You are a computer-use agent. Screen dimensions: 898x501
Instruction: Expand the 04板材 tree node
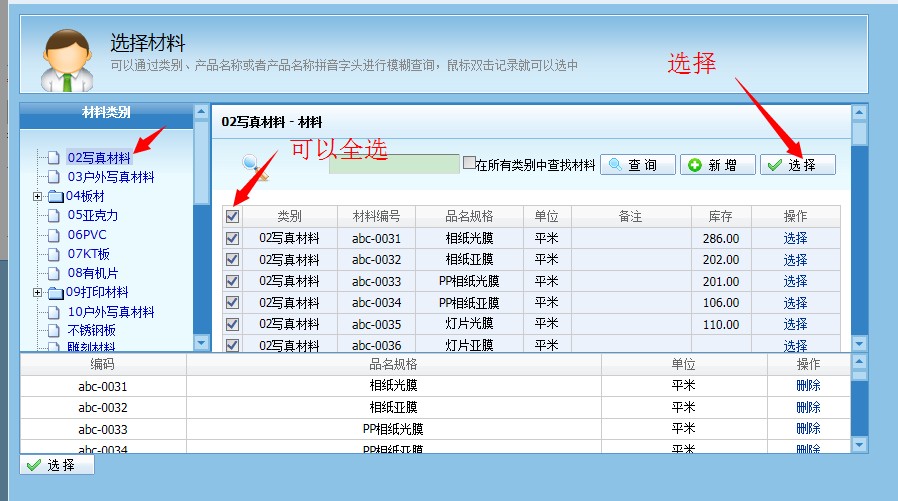[38, 197]
